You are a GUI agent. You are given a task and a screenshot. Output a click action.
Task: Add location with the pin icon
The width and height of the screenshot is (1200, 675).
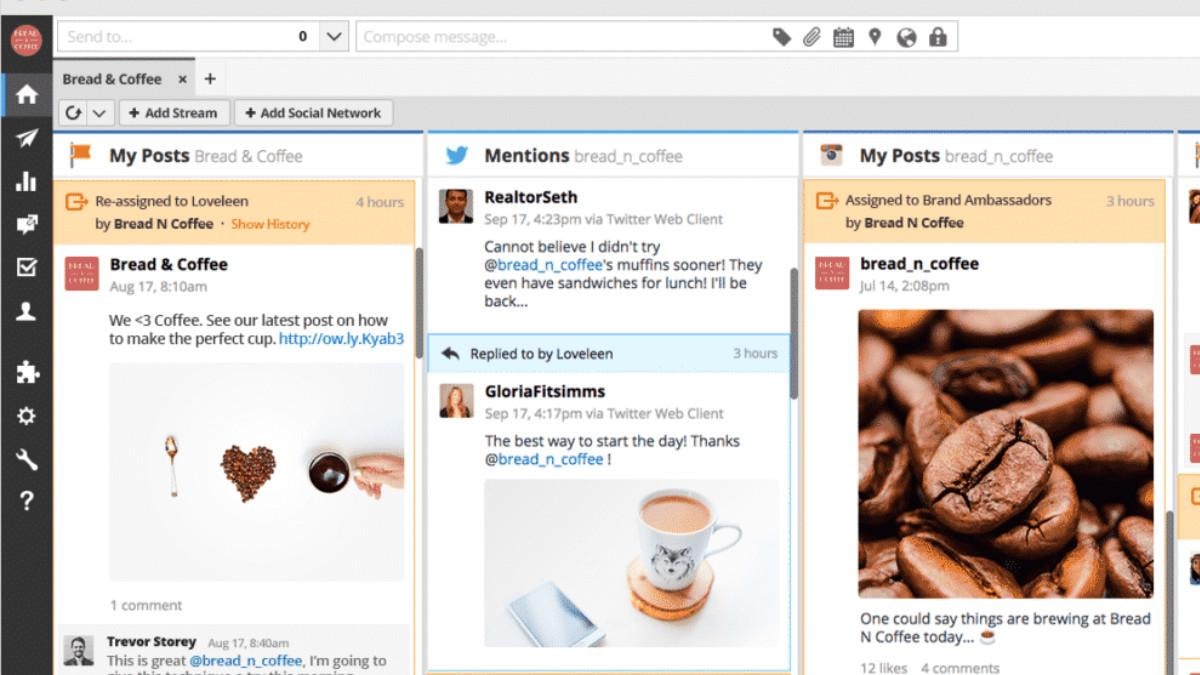[x=875, y=37]
